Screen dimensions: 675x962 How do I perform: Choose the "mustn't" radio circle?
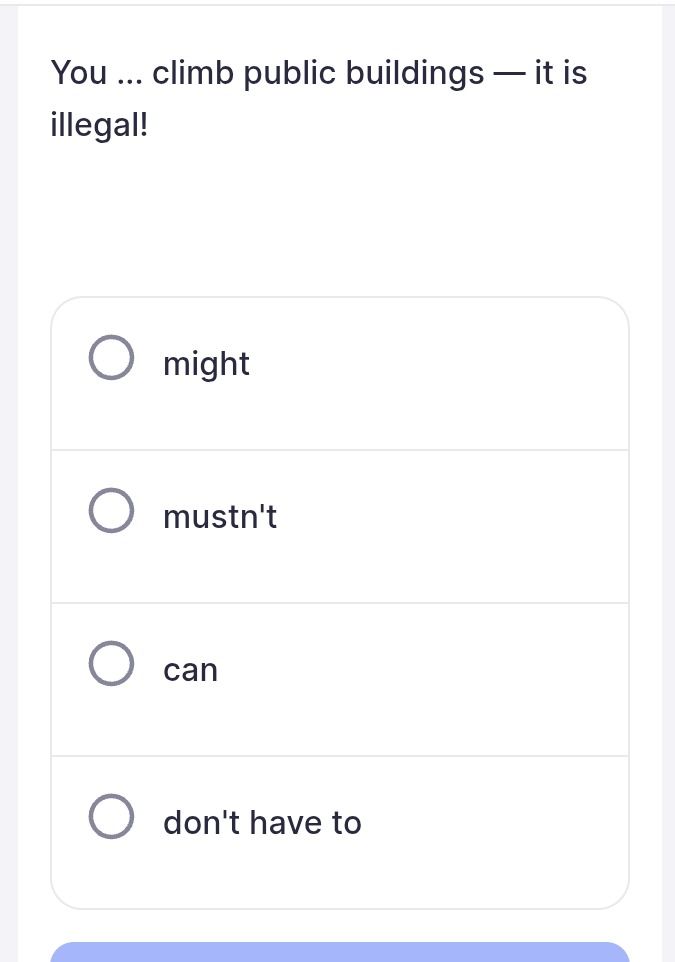[x=111, y=510]
